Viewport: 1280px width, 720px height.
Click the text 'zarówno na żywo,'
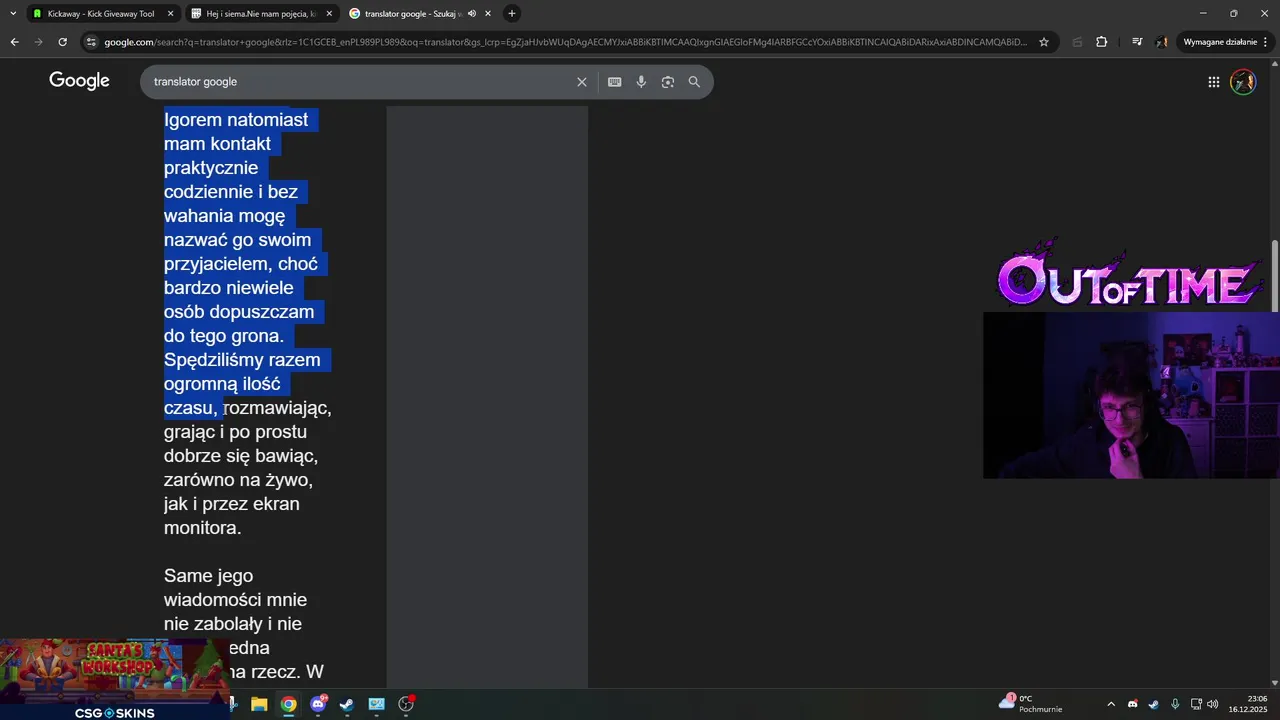[238, 480]
